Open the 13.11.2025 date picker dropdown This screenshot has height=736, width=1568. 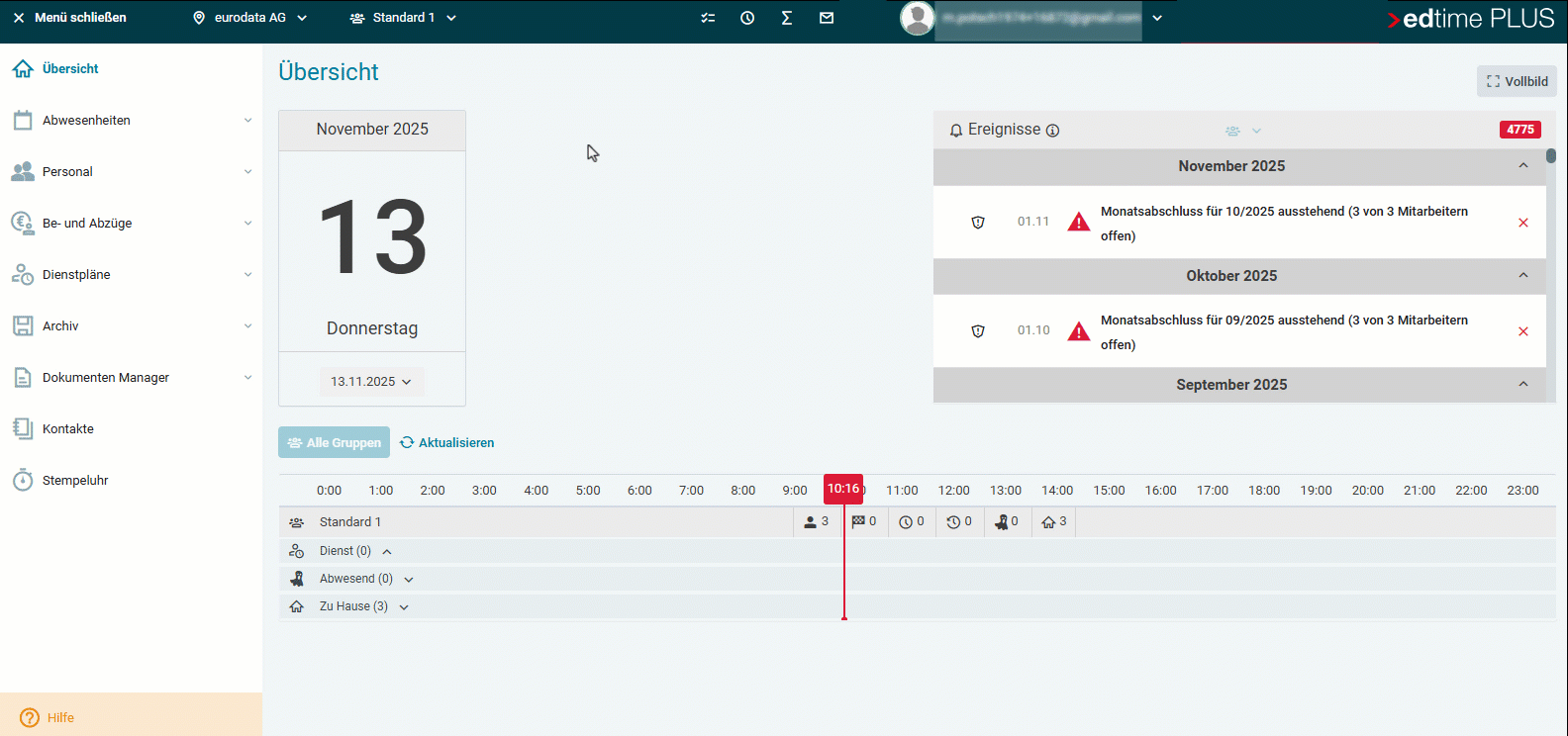(371, 382)
